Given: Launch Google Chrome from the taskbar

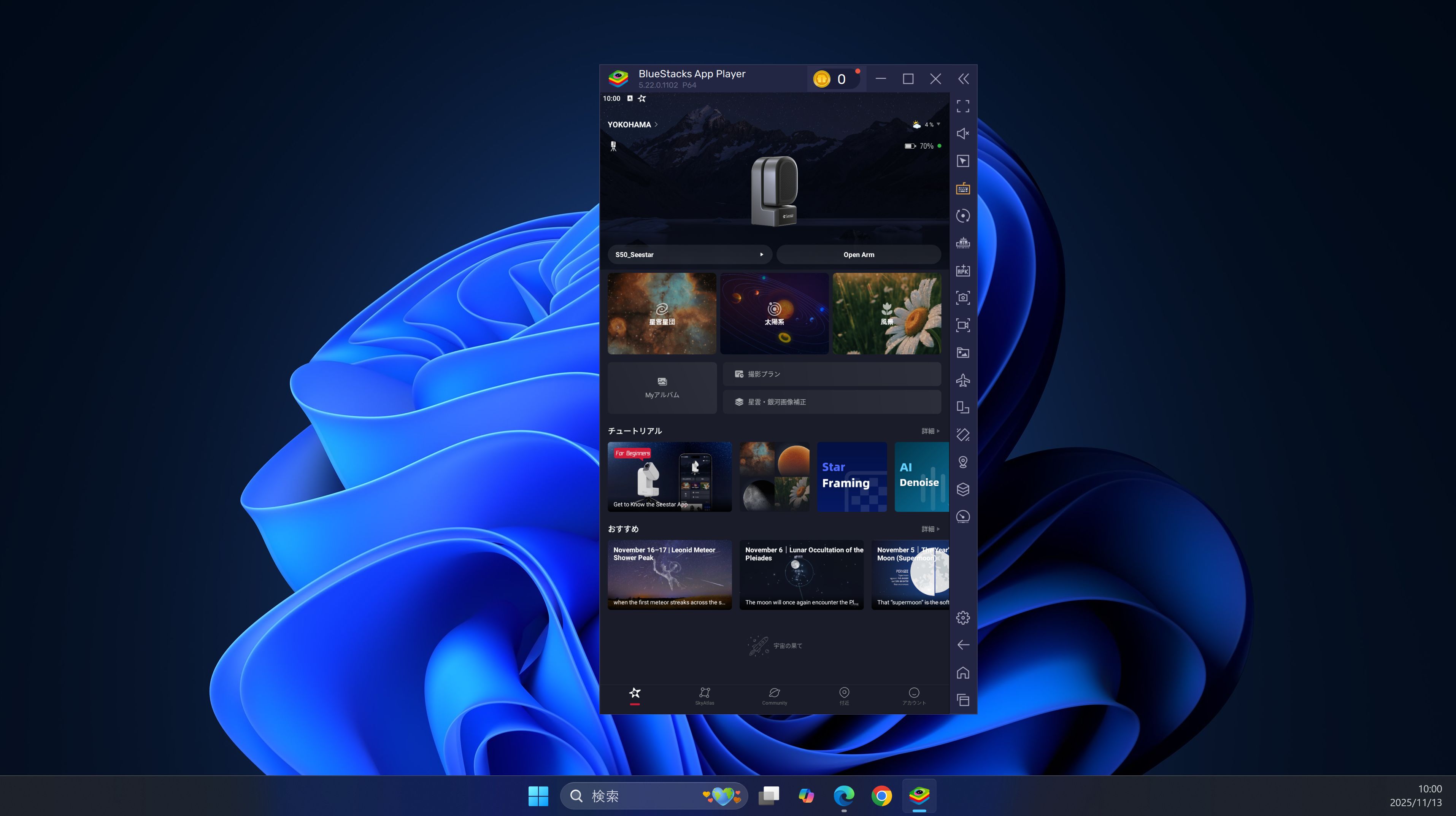Looking at the screenshot, I should coord(881,795).
